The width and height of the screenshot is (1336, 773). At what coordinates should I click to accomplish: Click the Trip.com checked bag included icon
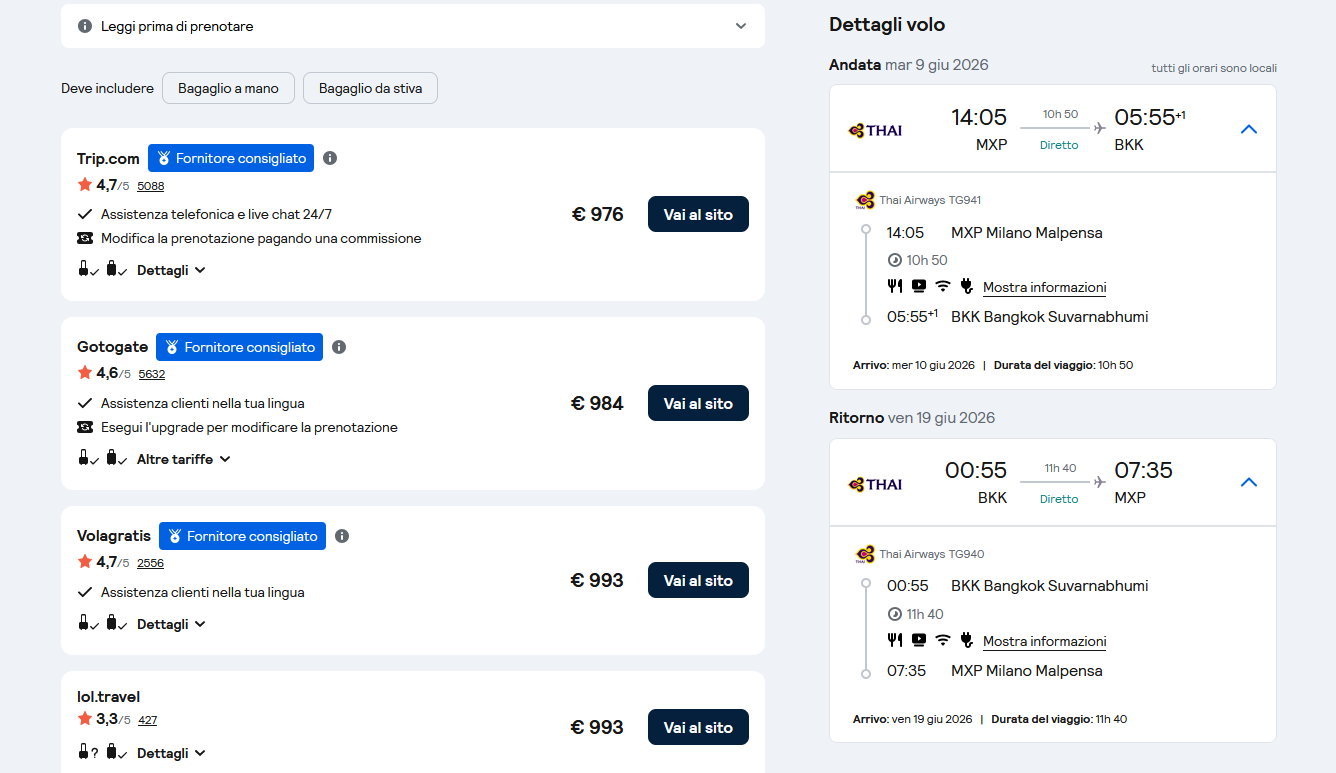click(116, 269)
